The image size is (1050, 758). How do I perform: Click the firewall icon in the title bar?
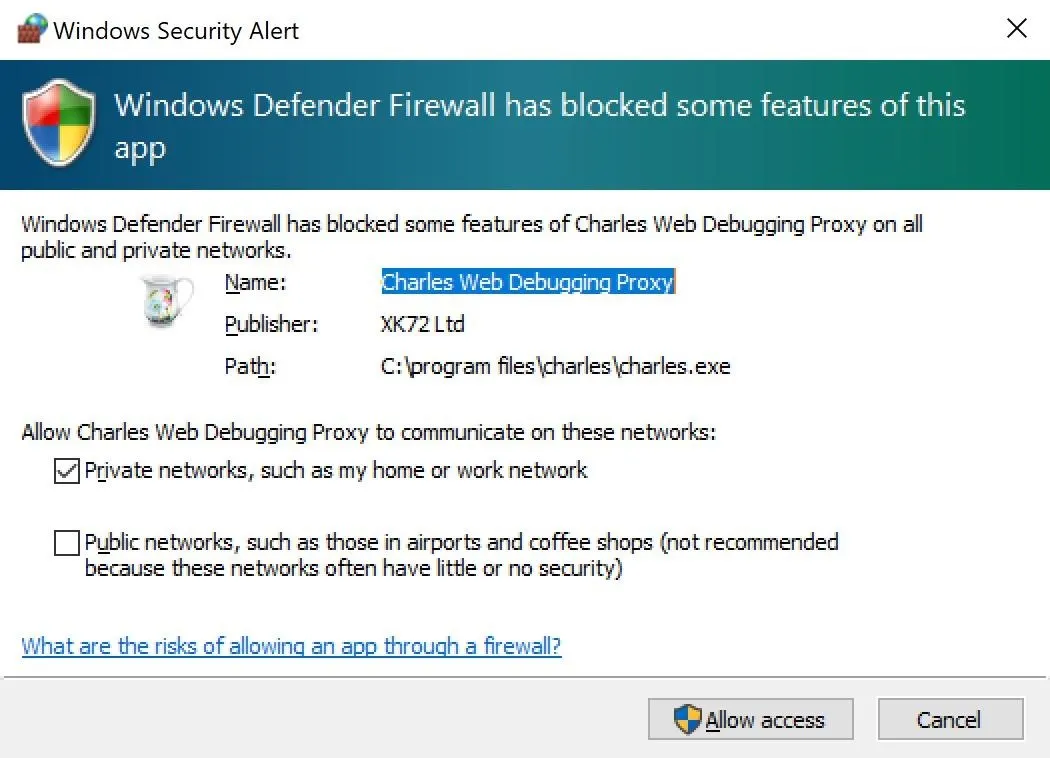pyautogui.click(x=32, y=29)
